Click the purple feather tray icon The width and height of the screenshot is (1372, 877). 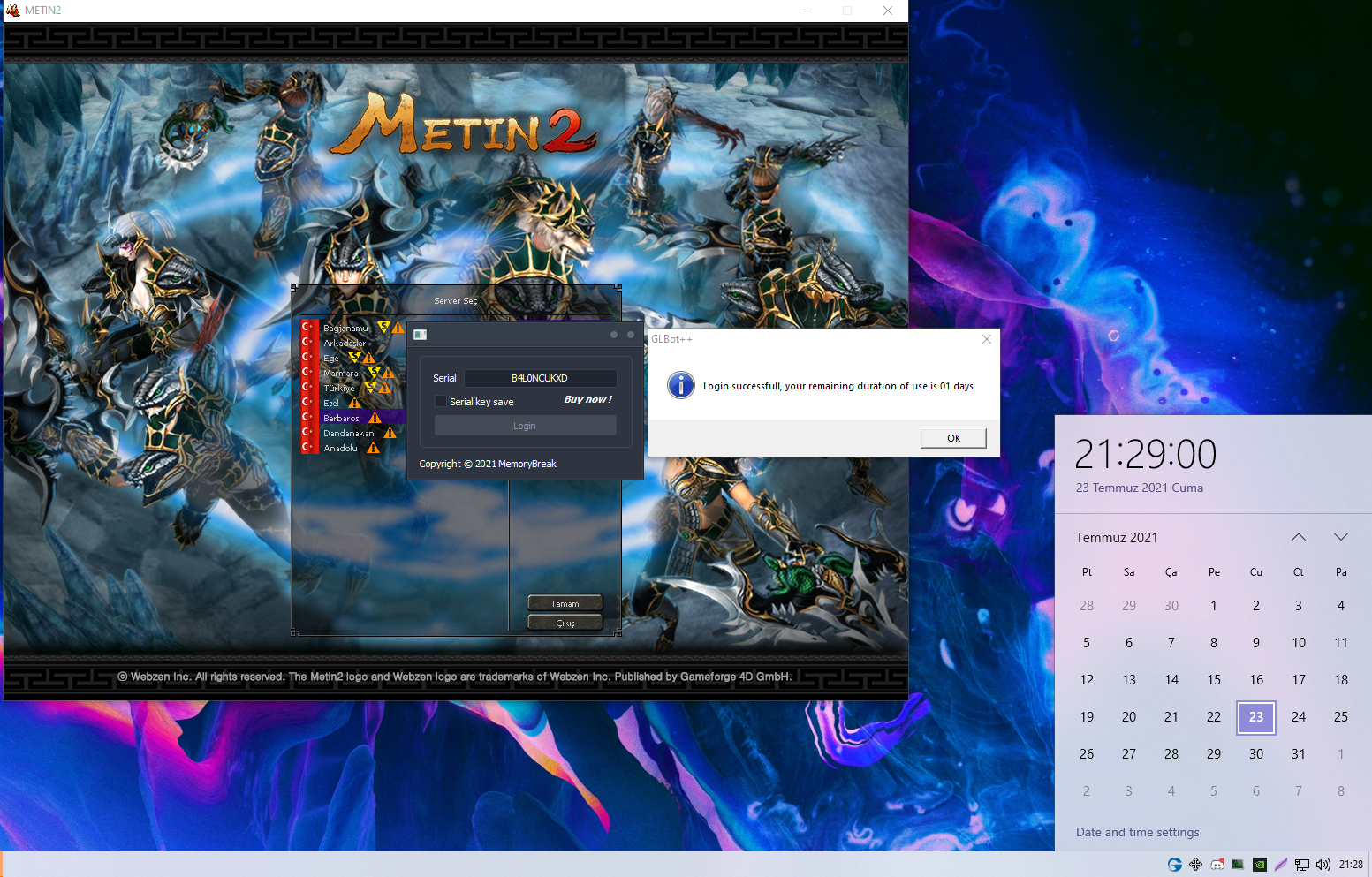[1281, 865]
